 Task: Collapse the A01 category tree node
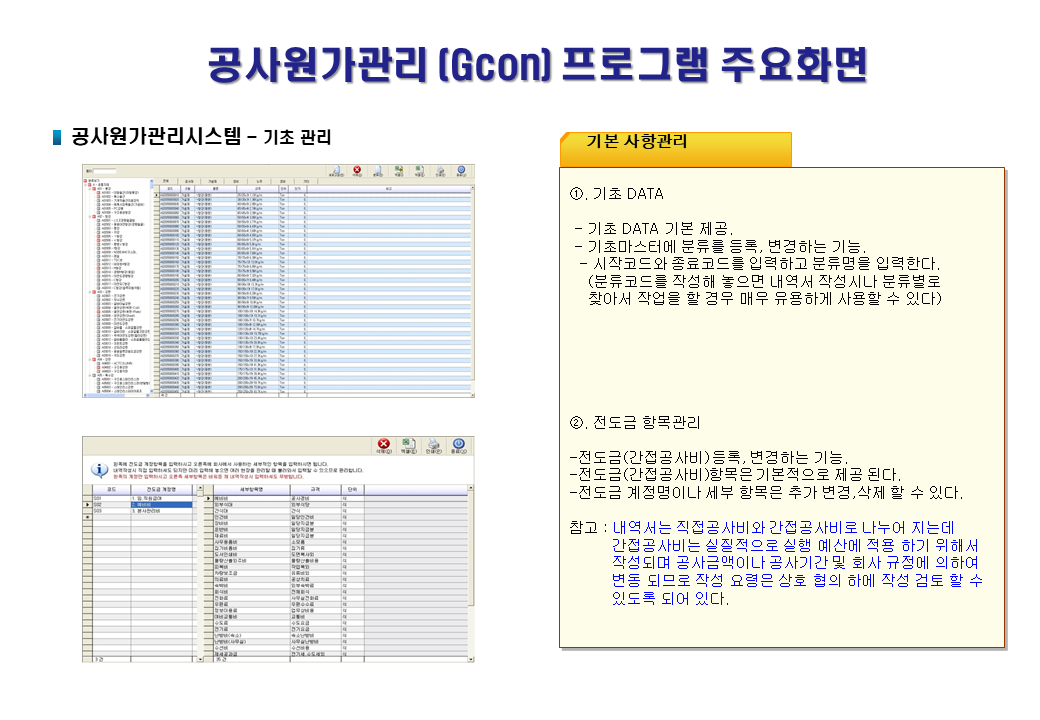[x=88, y=188]
